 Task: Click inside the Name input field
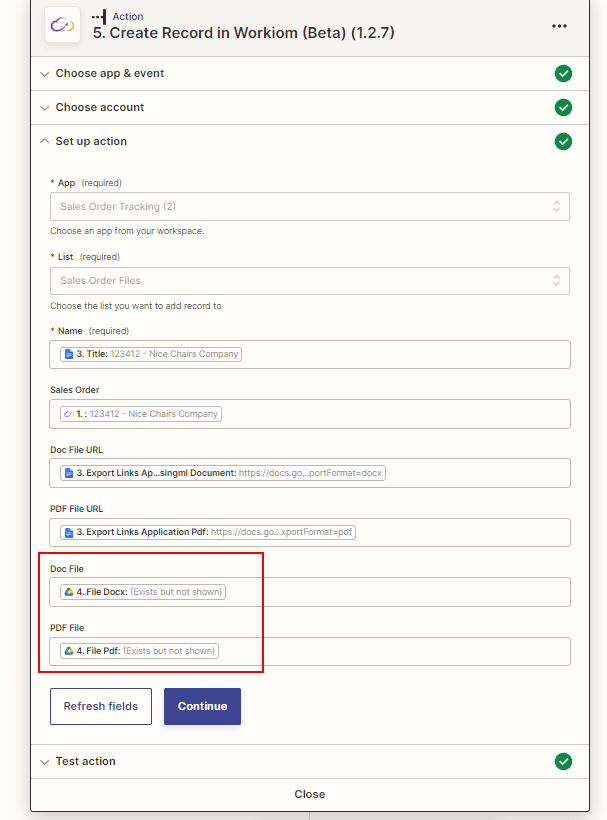click(310, 355)
